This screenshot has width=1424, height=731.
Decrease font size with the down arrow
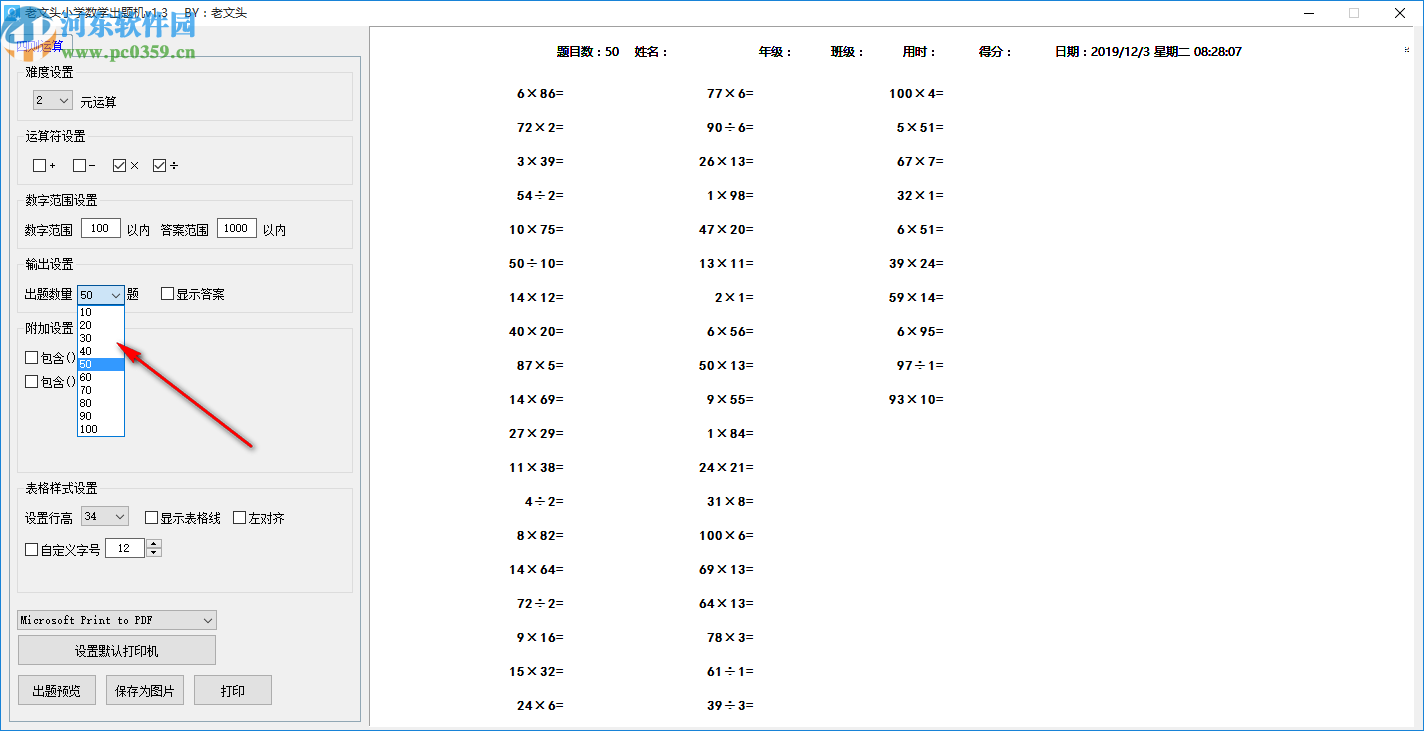tap(153, 553)
